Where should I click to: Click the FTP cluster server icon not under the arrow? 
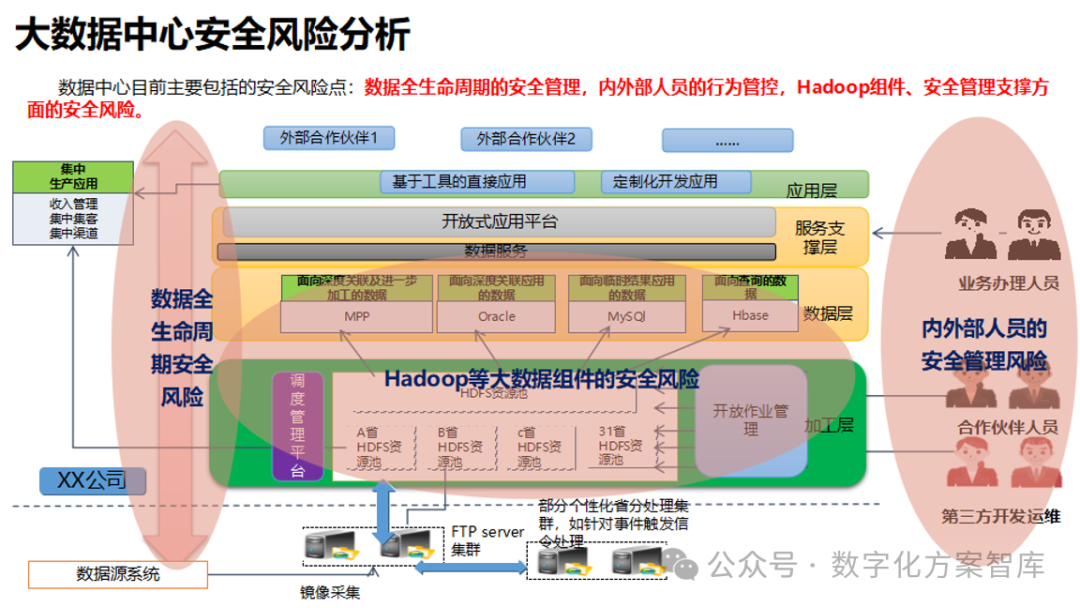click(332, 545)
